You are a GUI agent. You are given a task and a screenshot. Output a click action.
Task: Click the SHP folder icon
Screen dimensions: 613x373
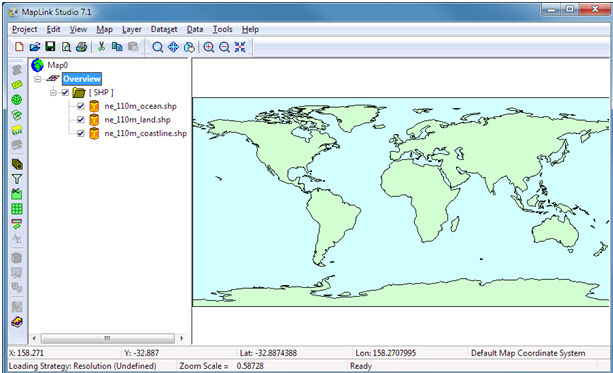pyautogui.click(x=79, y=93)
